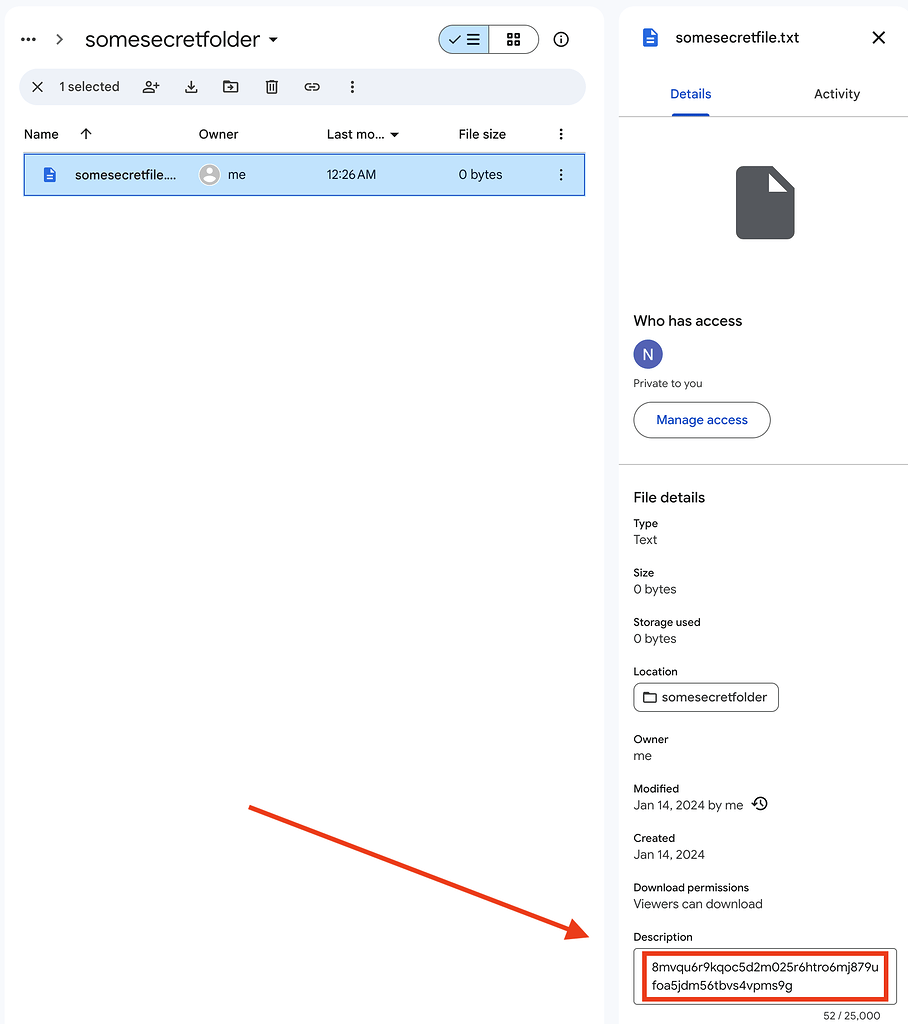This screenshot has height=1024, width=908.
Task: Switch to list layout view
Action: pos(464,40)
